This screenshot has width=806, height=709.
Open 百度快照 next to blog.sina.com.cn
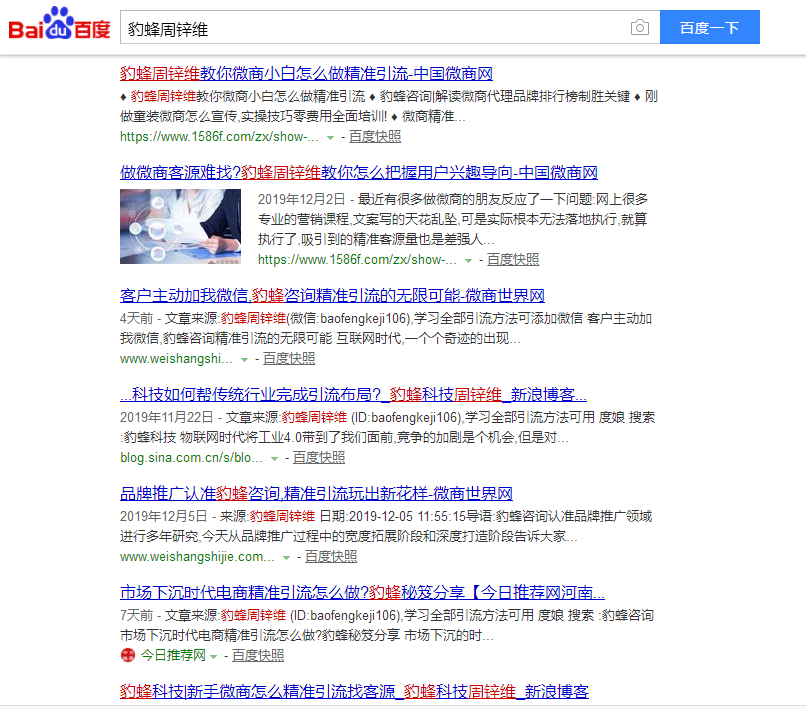pos(319,458)
